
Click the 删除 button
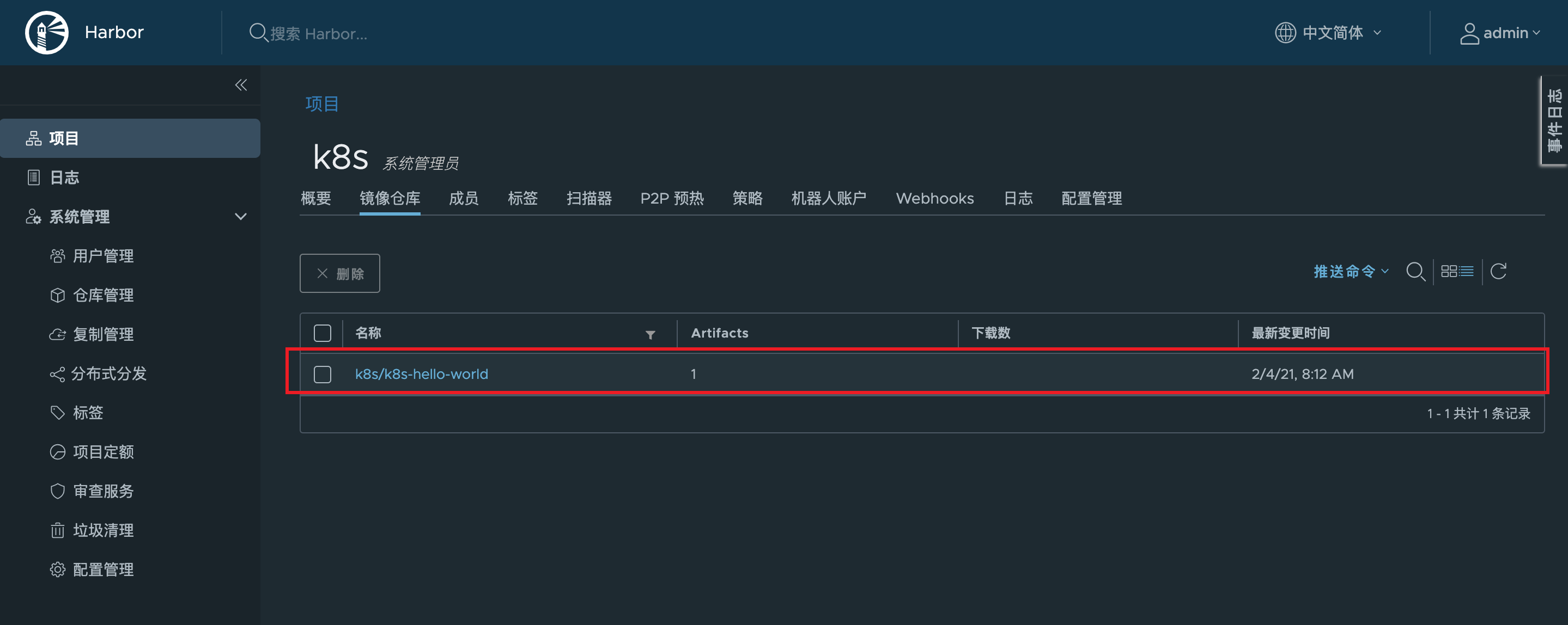(x=339, y=274)
